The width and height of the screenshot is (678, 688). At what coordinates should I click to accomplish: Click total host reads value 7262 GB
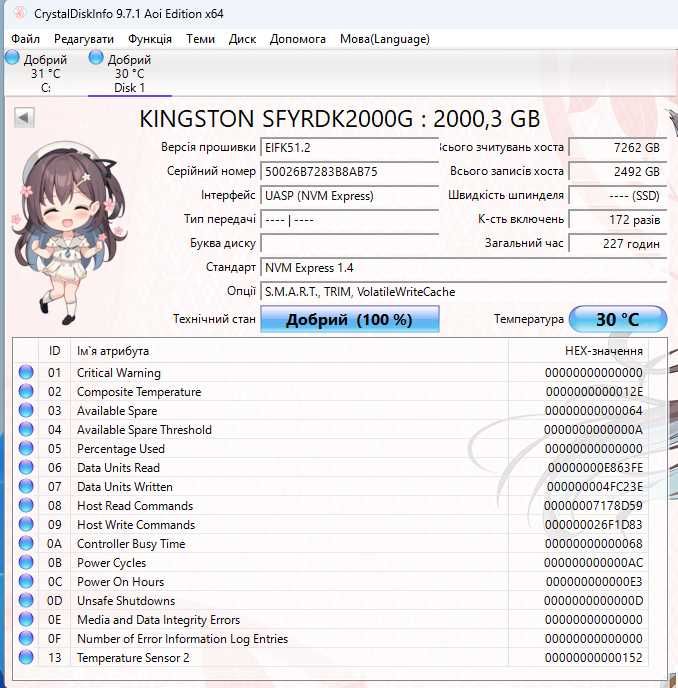(618, 147)
